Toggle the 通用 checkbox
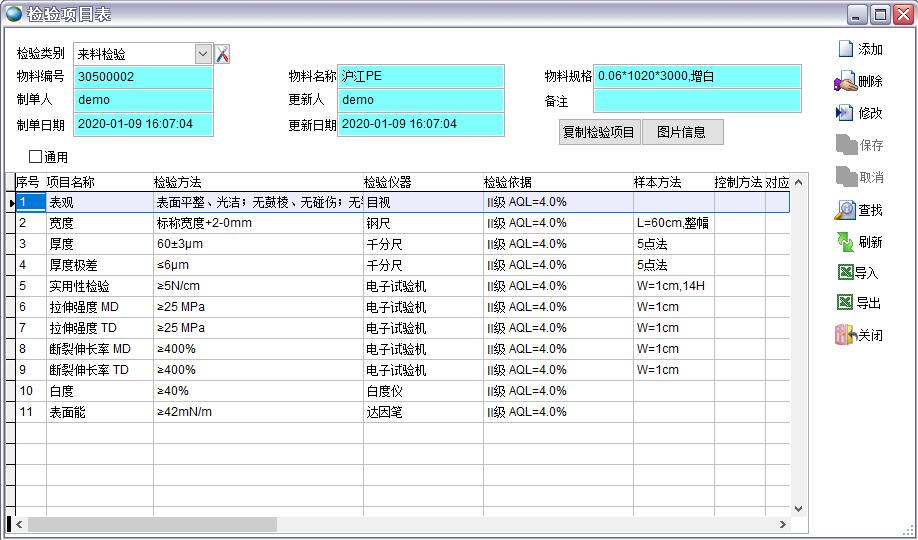This screenshot has width=918, height=540. (36, 157)
